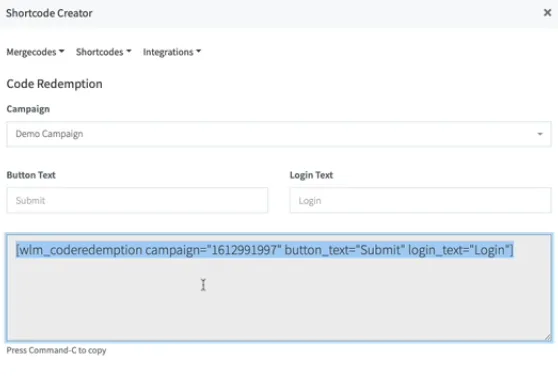Screen dimensions: 558x378
Task: Click the Campaign field label
Action: pos(28,109)
